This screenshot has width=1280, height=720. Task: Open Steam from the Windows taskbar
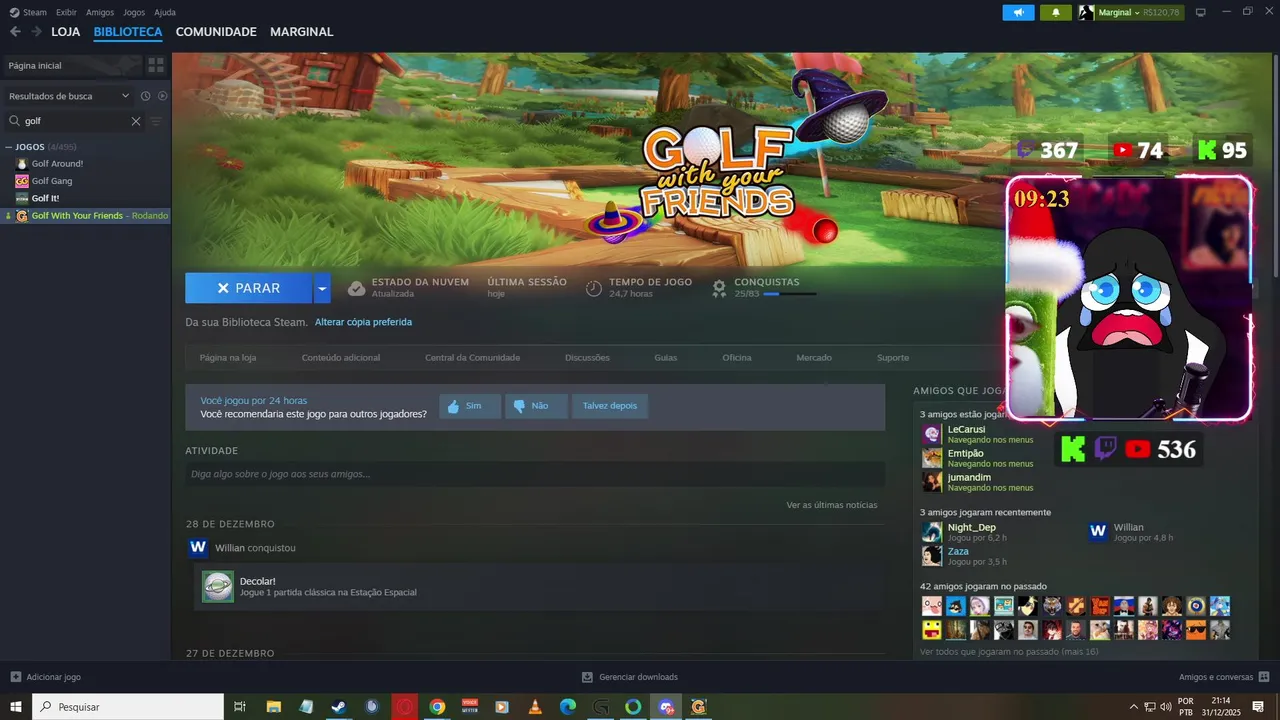(x=339, y=707)
